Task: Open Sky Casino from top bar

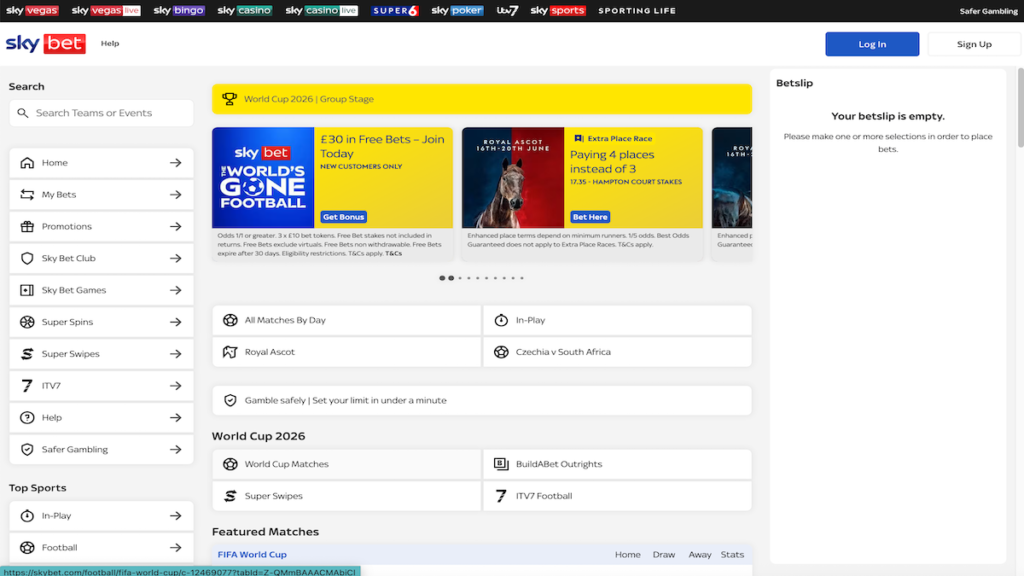Action: (x=244, y=10)
